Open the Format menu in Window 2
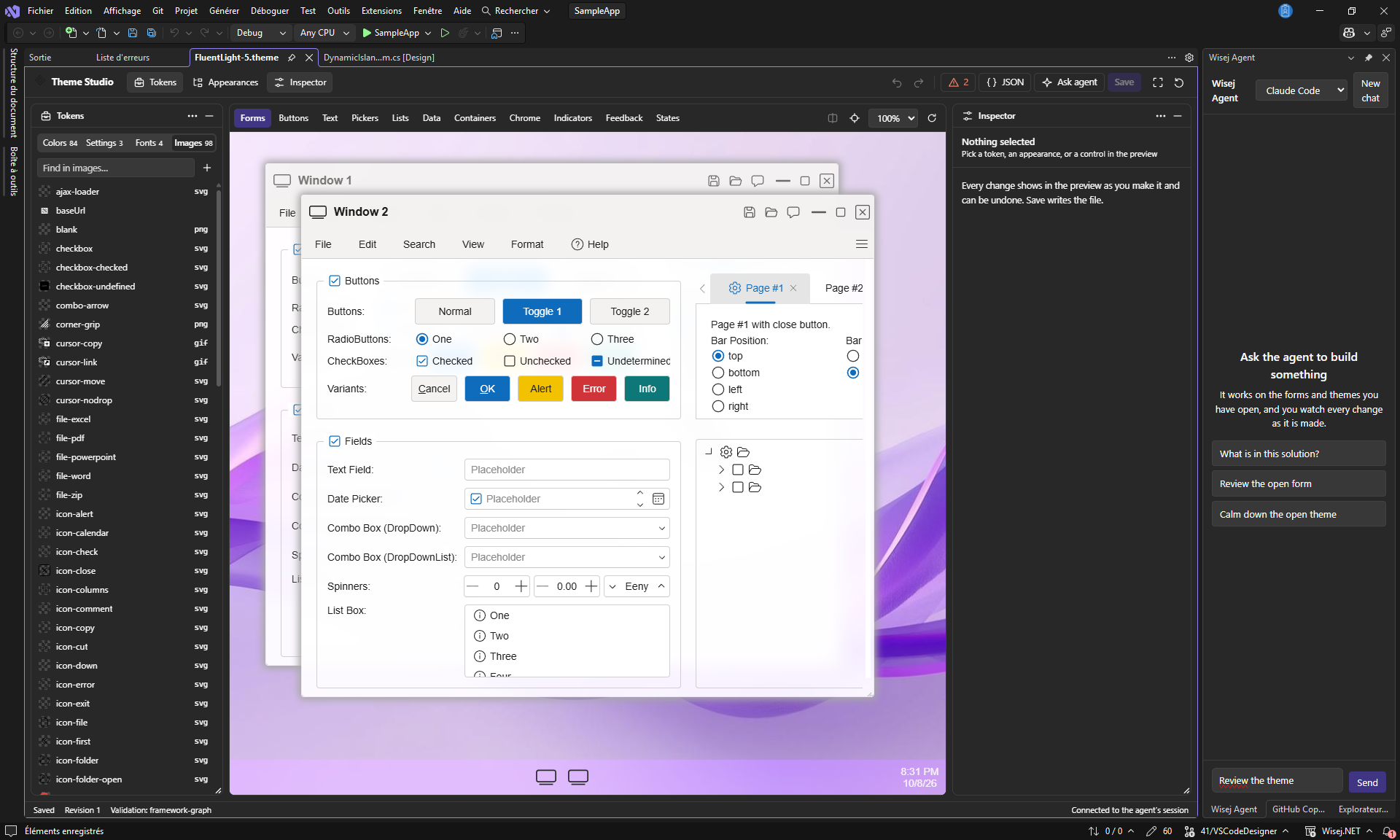 point(527,244)
